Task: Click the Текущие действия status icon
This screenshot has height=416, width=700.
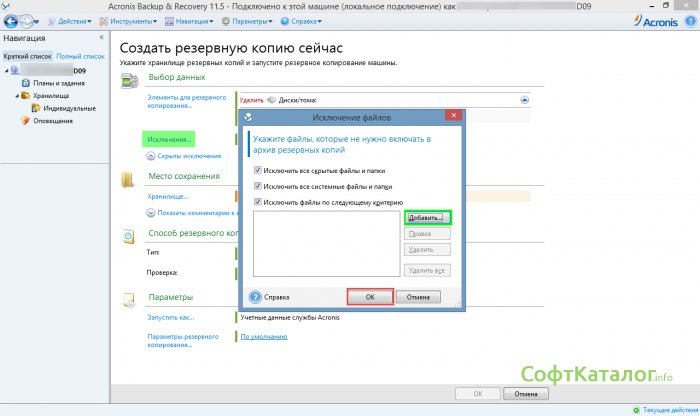Action: (x=637, y=410)
